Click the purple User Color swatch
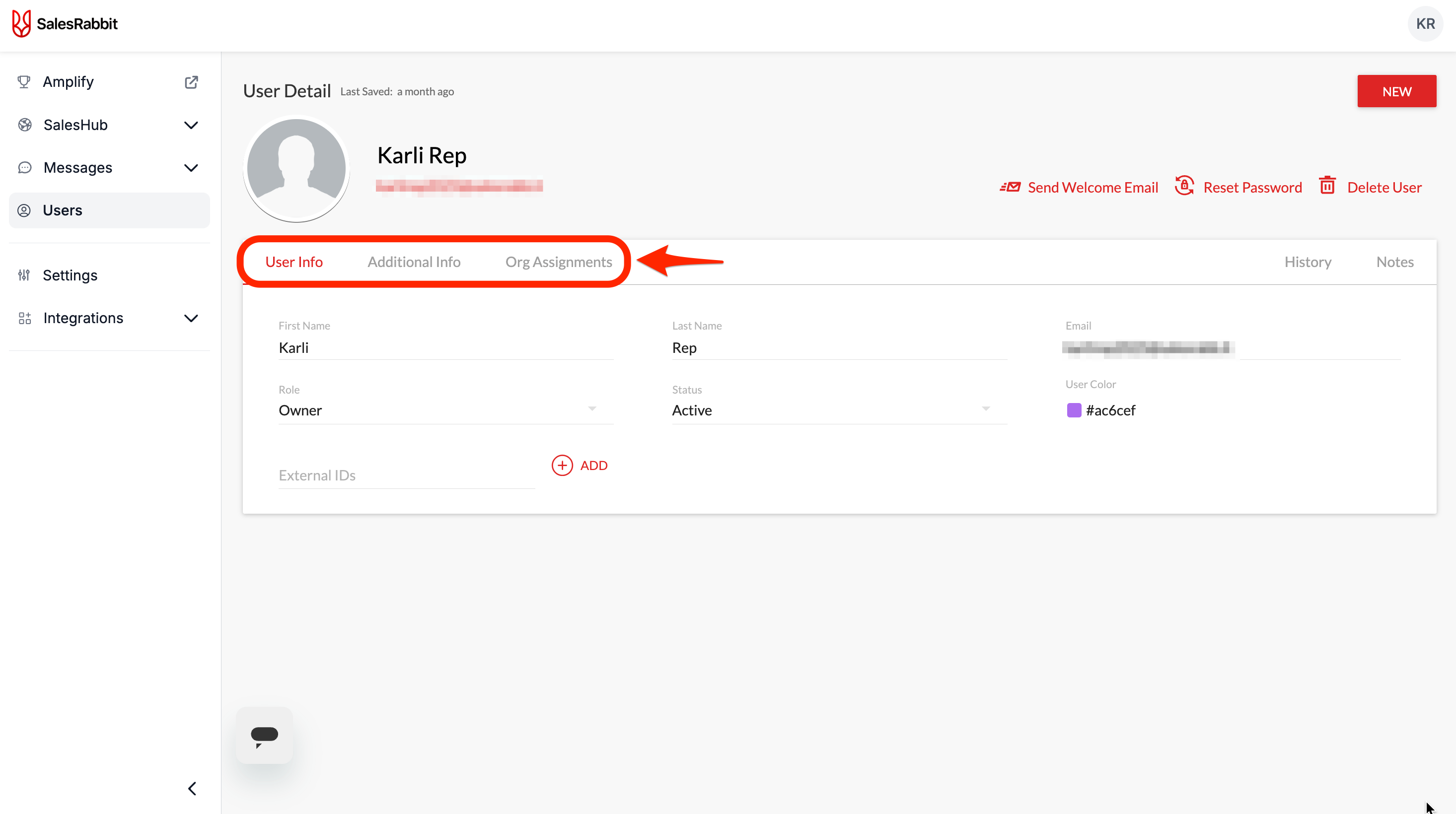Screen dimensions: 1456x814 [1073, 410]
